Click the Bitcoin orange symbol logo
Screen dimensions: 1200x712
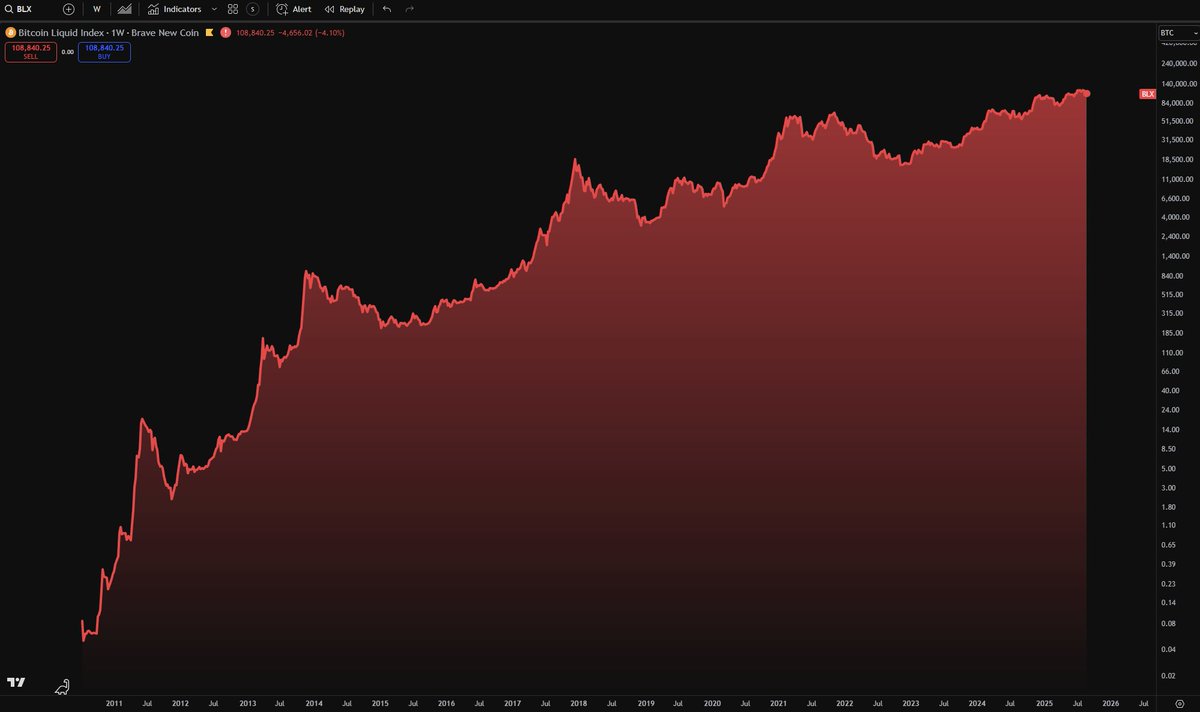[x=10, y=33]
